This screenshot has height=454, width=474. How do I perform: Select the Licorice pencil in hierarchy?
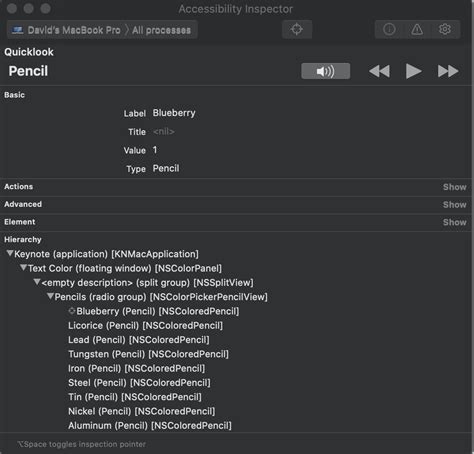point(145,325)
